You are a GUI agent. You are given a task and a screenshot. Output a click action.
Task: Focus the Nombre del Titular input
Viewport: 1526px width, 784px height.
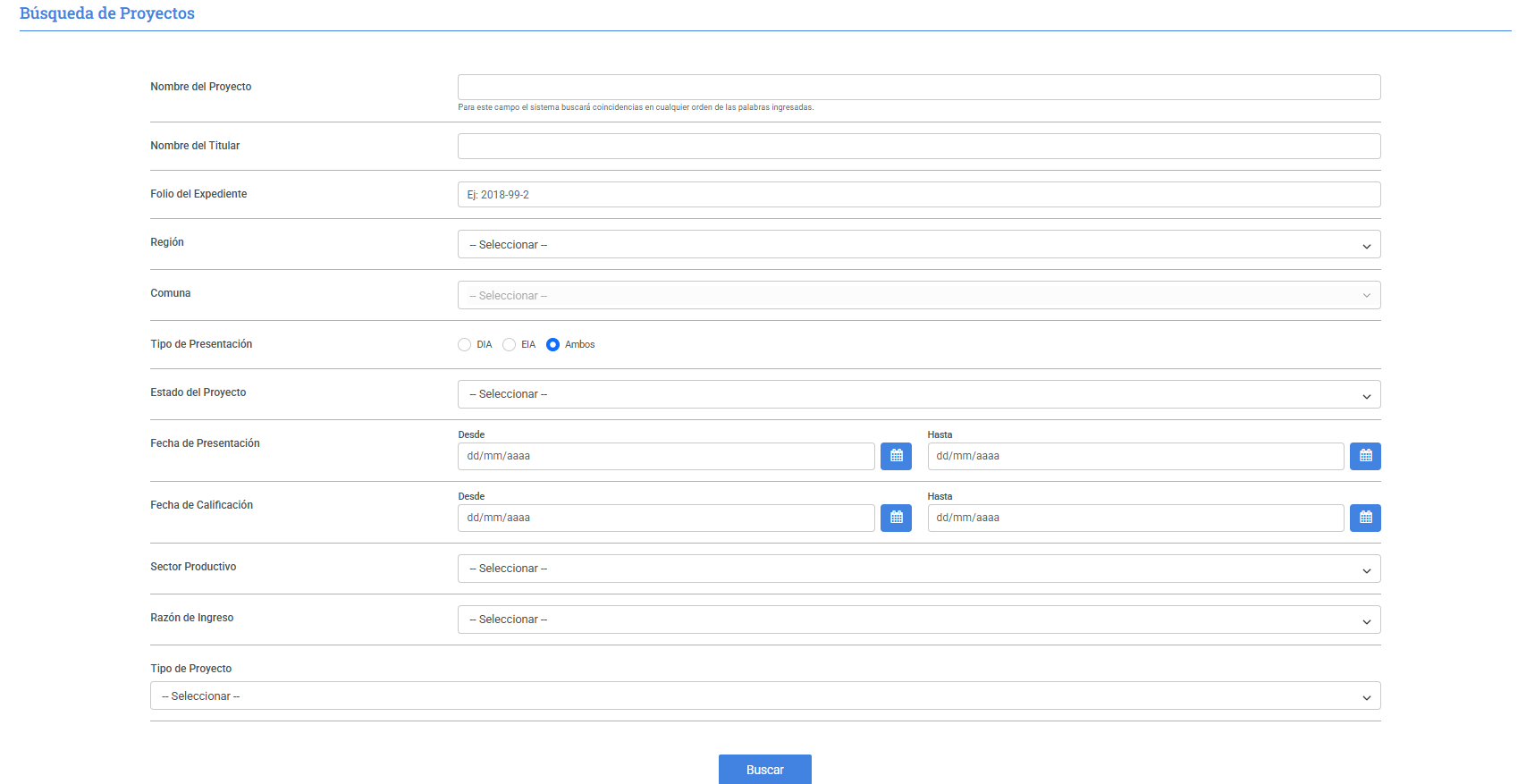[918, 147]
